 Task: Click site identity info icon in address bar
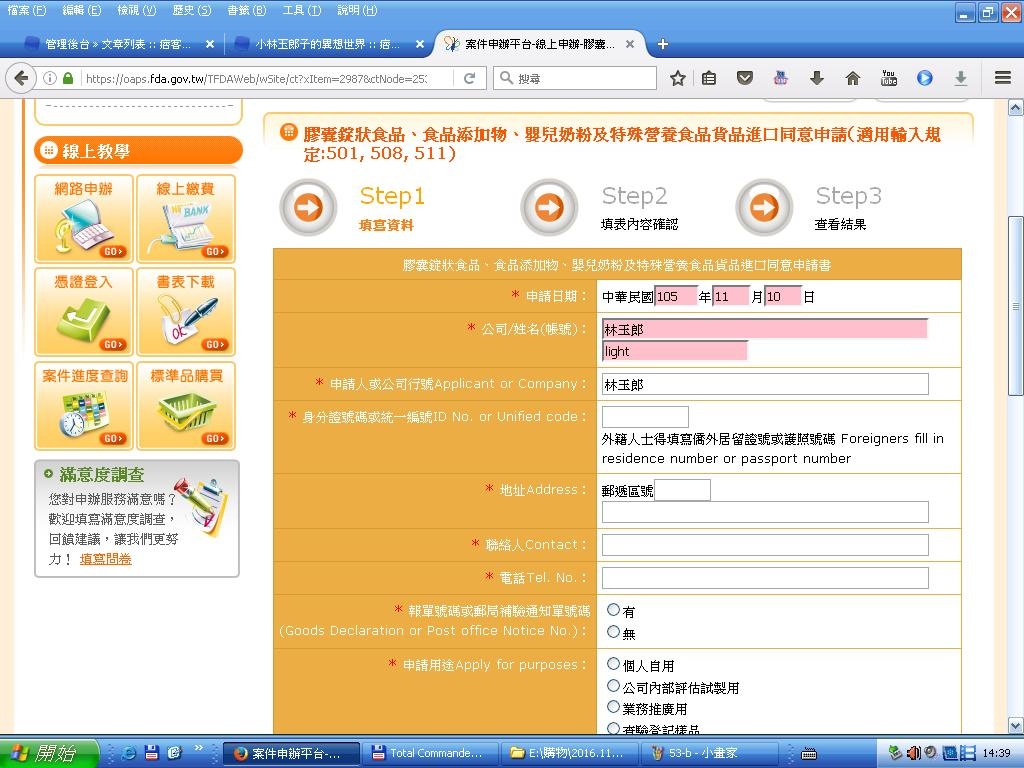tap(50, 78)
